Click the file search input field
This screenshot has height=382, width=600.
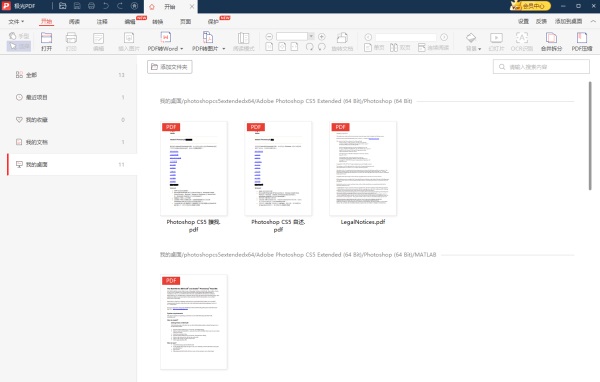(541, 67)
